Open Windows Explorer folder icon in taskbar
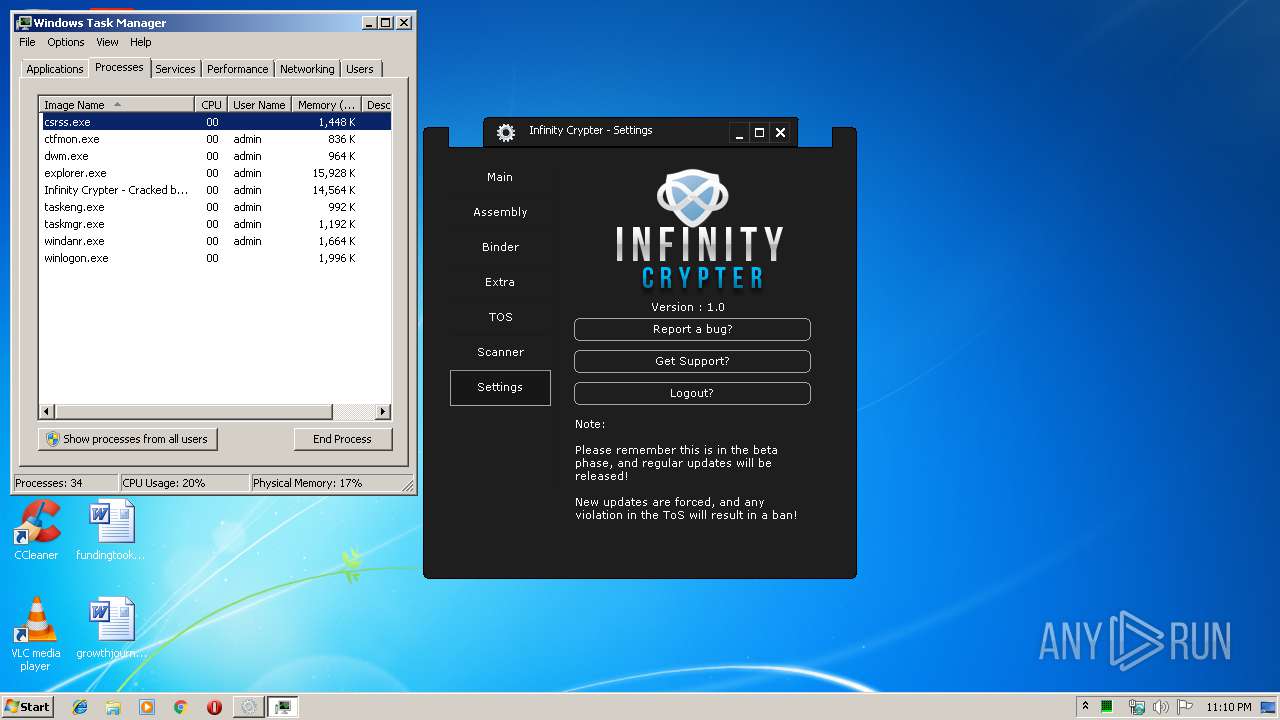This screenshot has width=1280, height=720. coord(113,707)
